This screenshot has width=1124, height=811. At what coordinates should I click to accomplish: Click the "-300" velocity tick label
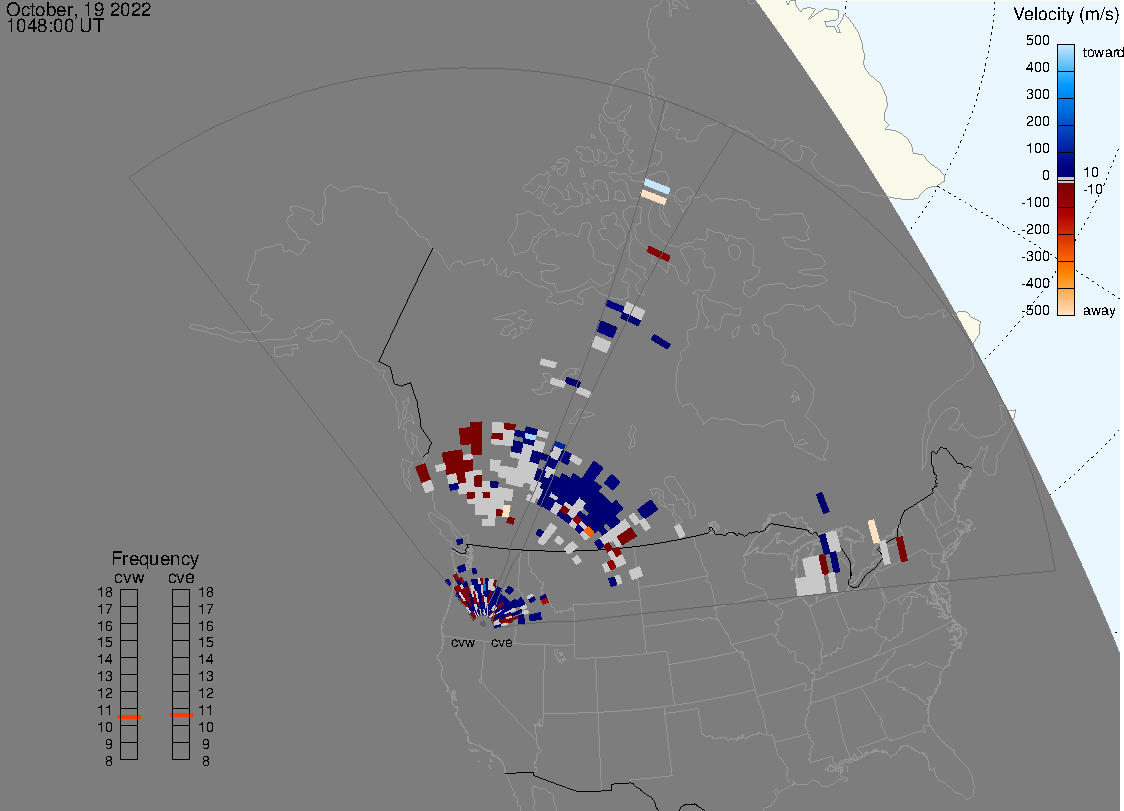click(1035, 256)
